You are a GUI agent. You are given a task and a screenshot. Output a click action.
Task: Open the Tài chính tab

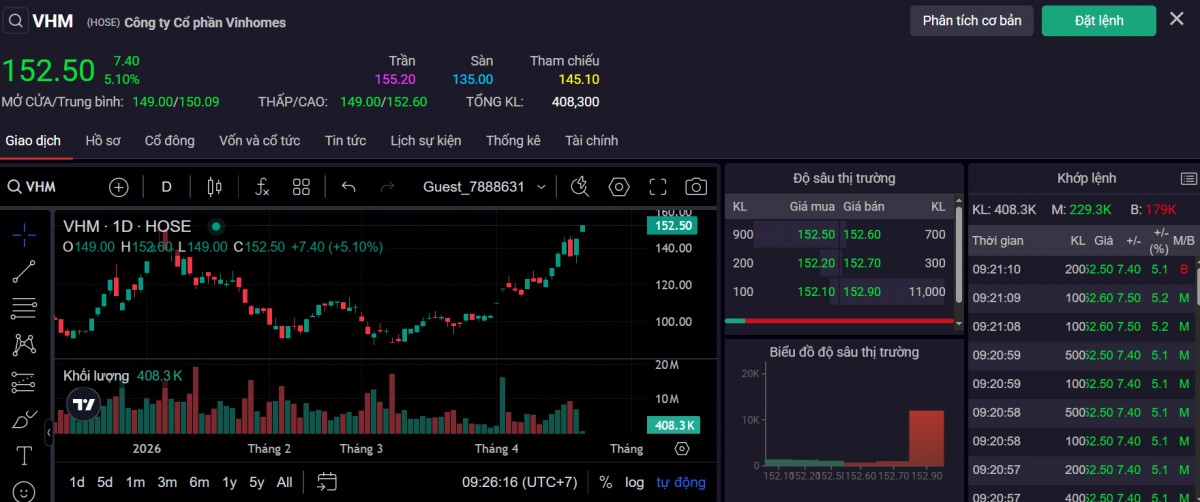591,141
